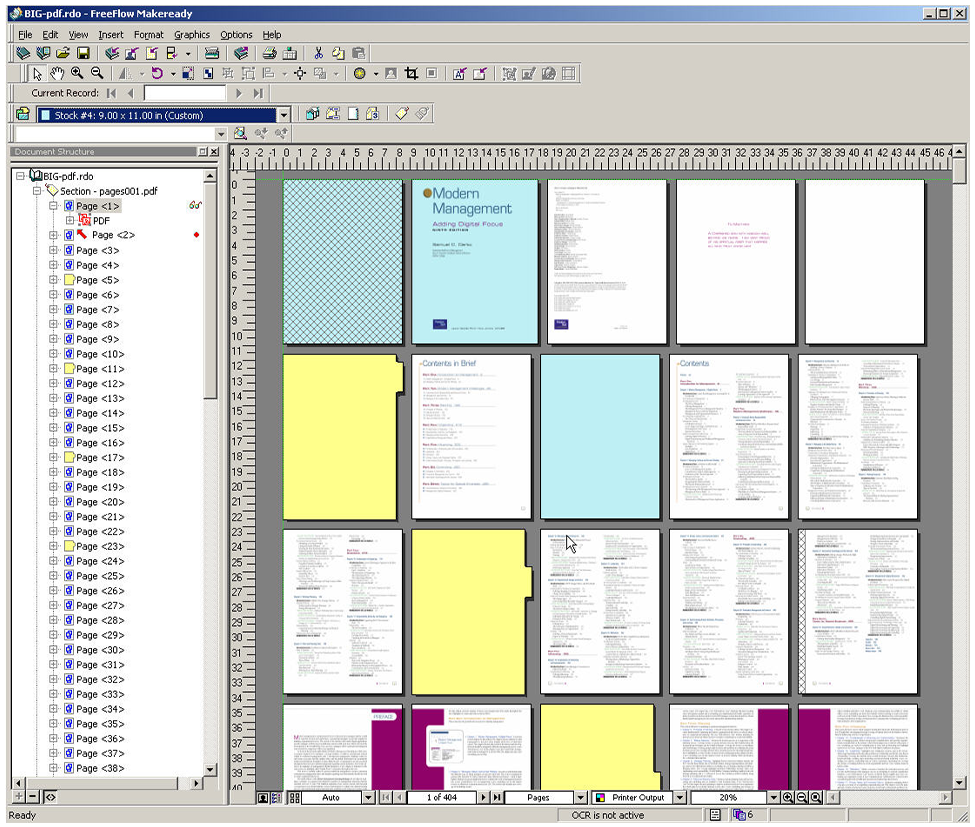Open the 20% zoom level dropdown
975x827 pixels.
tap(772, 798)
